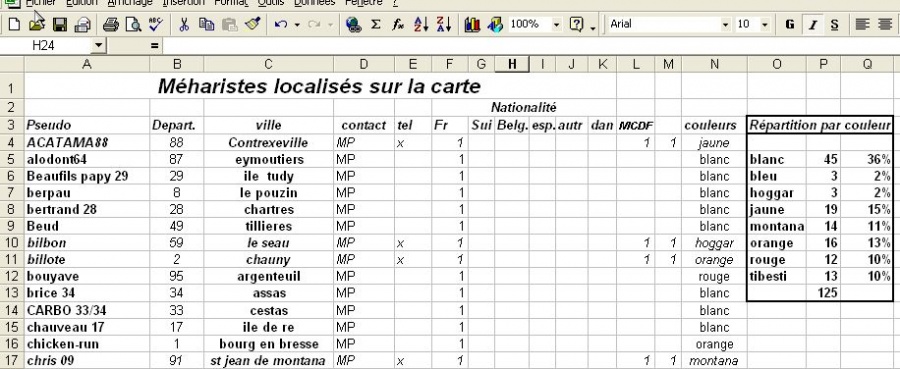The height and width of the screenshot is (369, 900).
Task: Select the 'couleurs' column heading cell
Action: click(714, 125)
